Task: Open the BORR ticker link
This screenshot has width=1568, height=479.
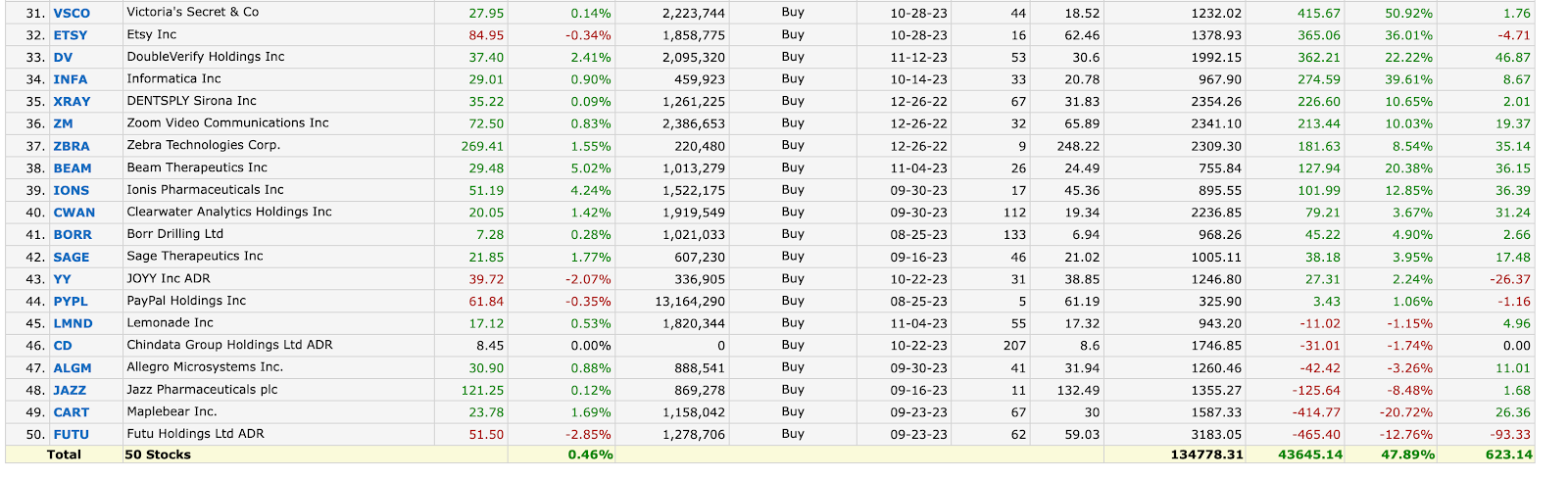Action: (73, 235)
